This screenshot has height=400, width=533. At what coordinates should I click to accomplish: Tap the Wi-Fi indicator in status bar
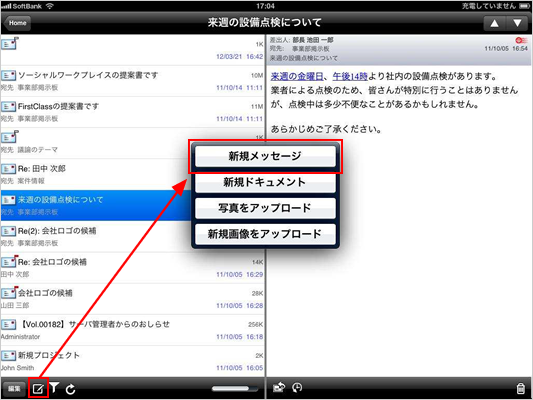point(50,6)
